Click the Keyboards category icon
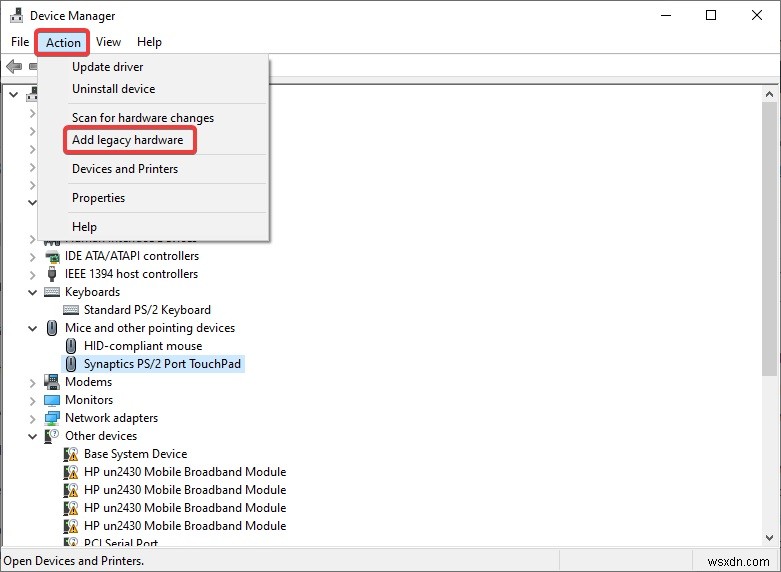Screen dimensions: 781x572 coord(52,292)
